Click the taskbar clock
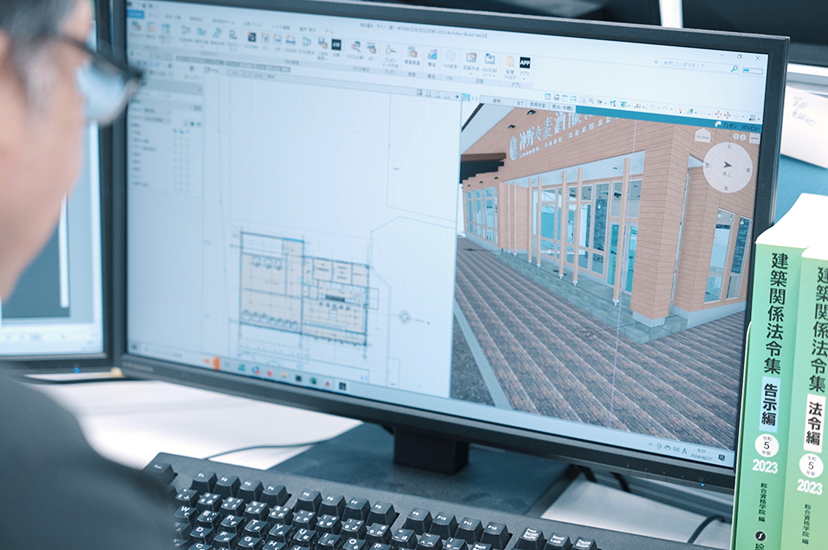This screenshot has height=550, width=828. click(x=701, y=454)
